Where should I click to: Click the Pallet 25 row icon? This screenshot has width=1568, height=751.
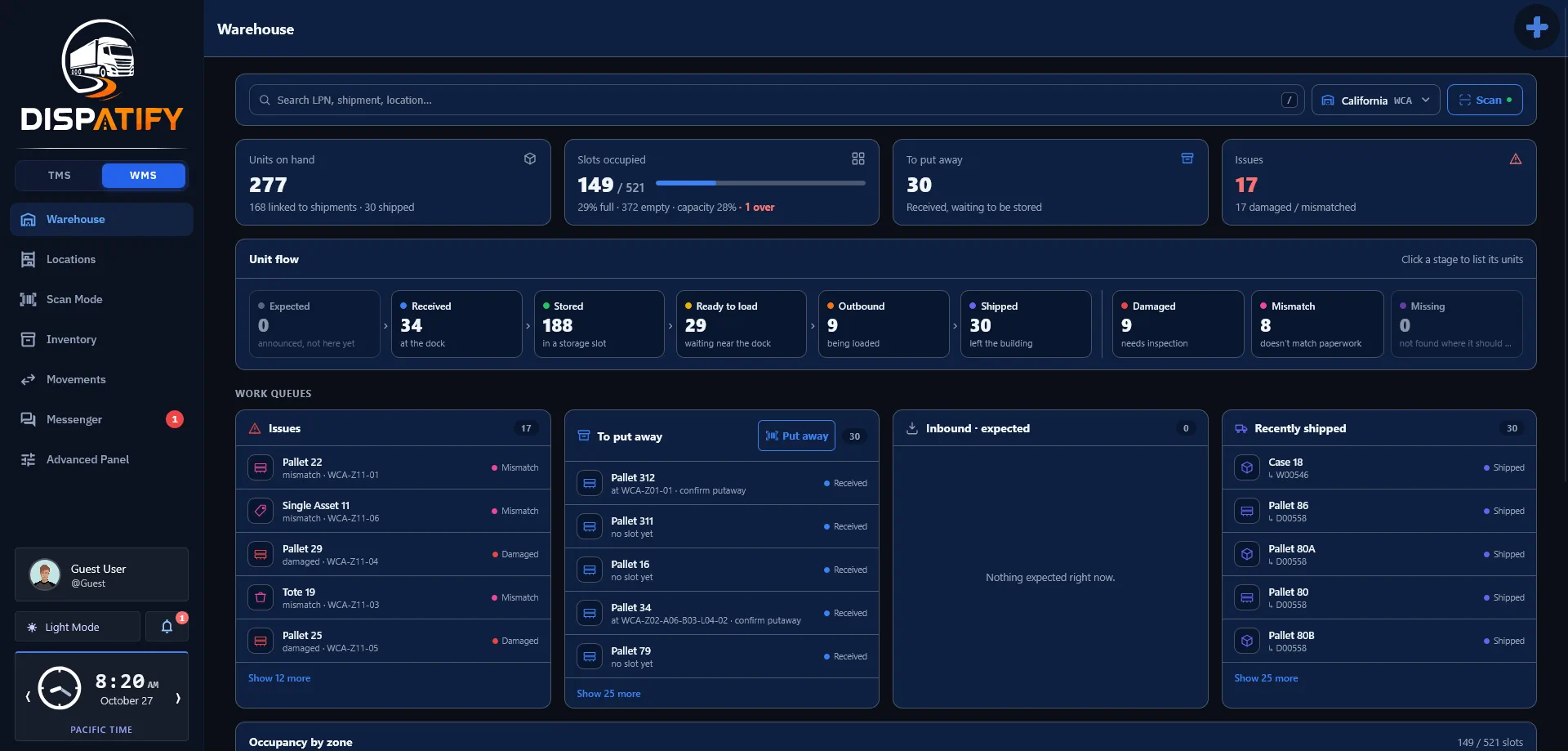(261, 641)
